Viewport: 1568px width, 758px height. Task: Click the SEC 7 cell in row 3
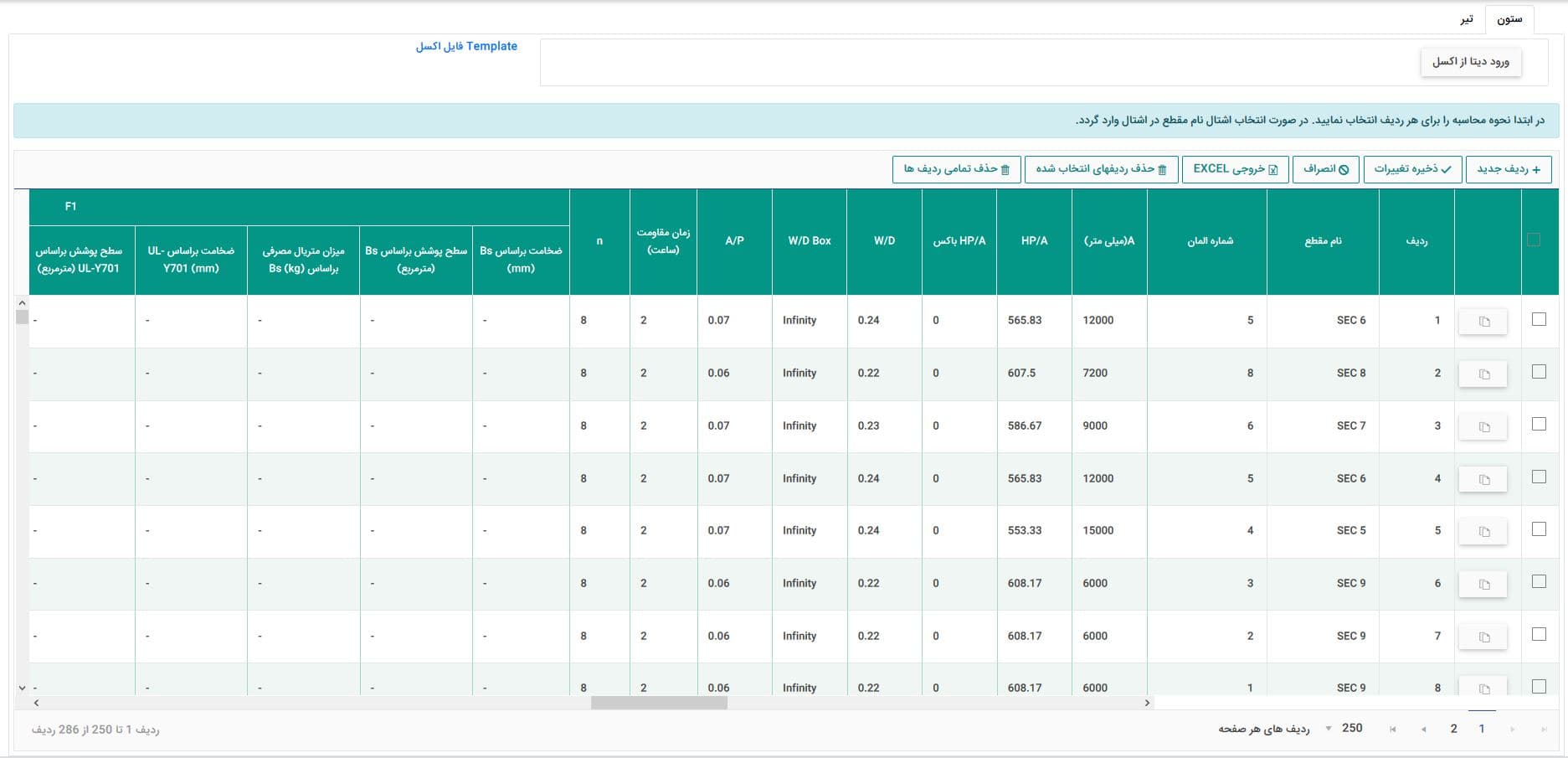tap(1323, 426)
